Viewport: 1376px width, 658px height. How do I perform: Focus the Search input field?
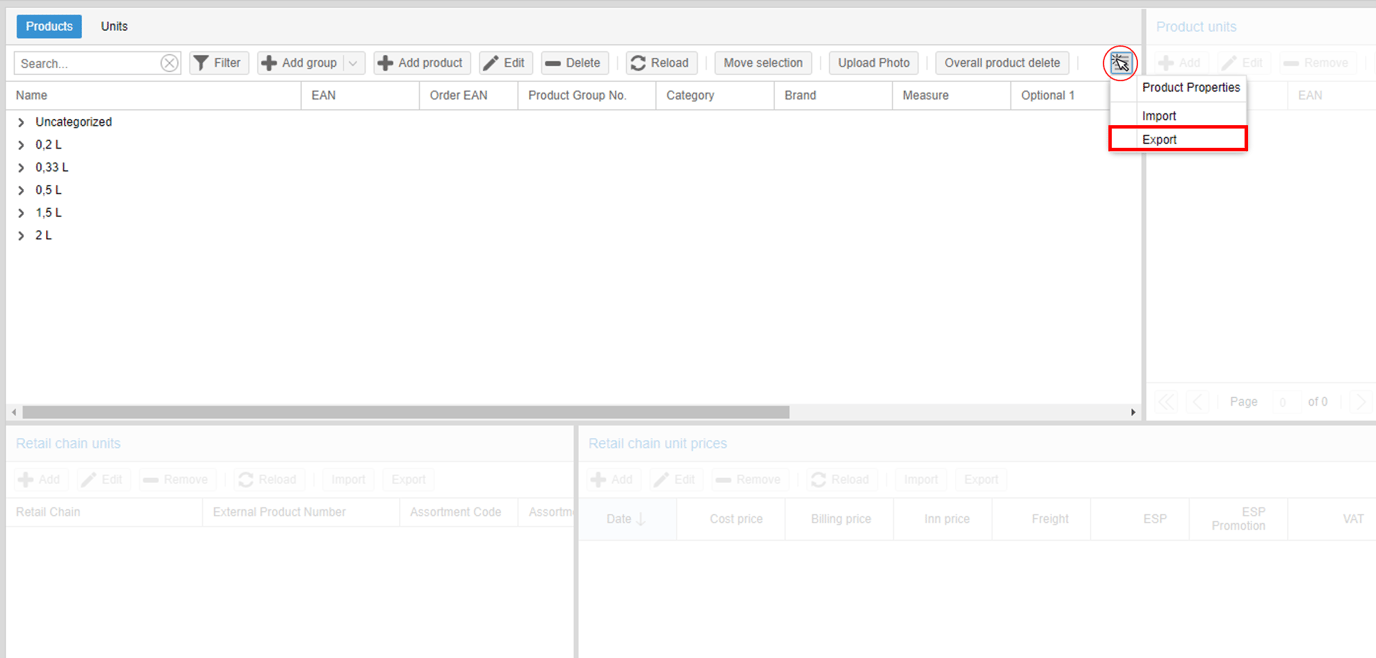(x=88, y=63)
